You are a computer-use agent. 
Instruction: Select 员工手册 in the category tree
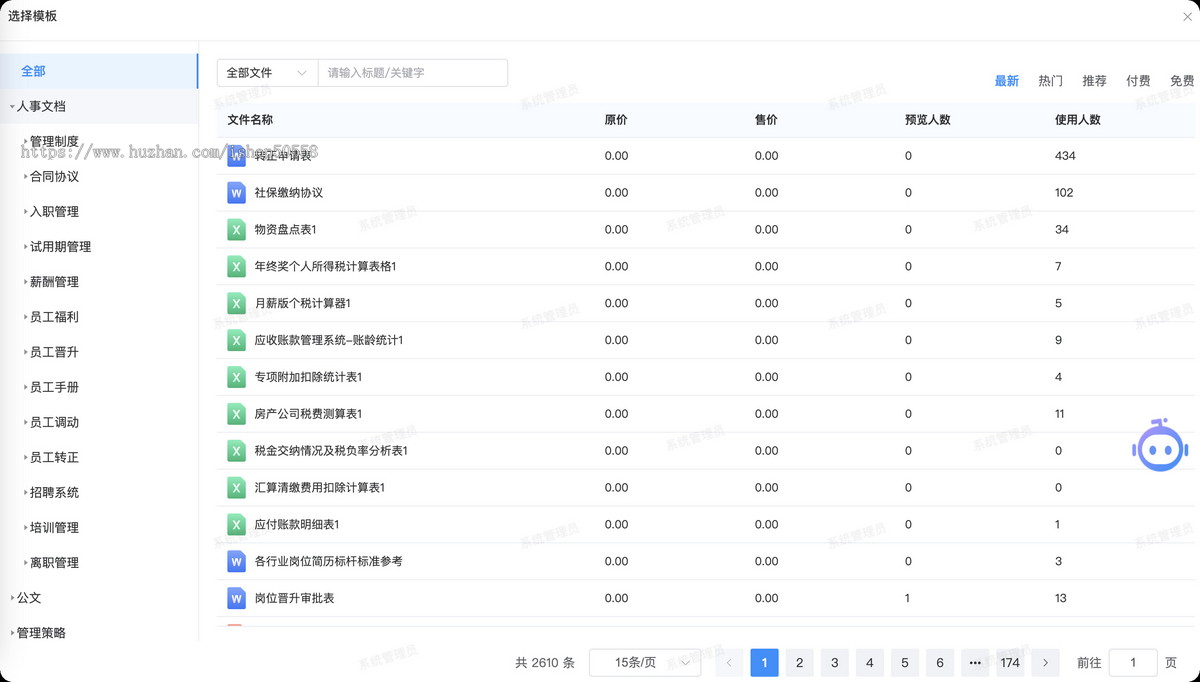(x=54, y=387)
